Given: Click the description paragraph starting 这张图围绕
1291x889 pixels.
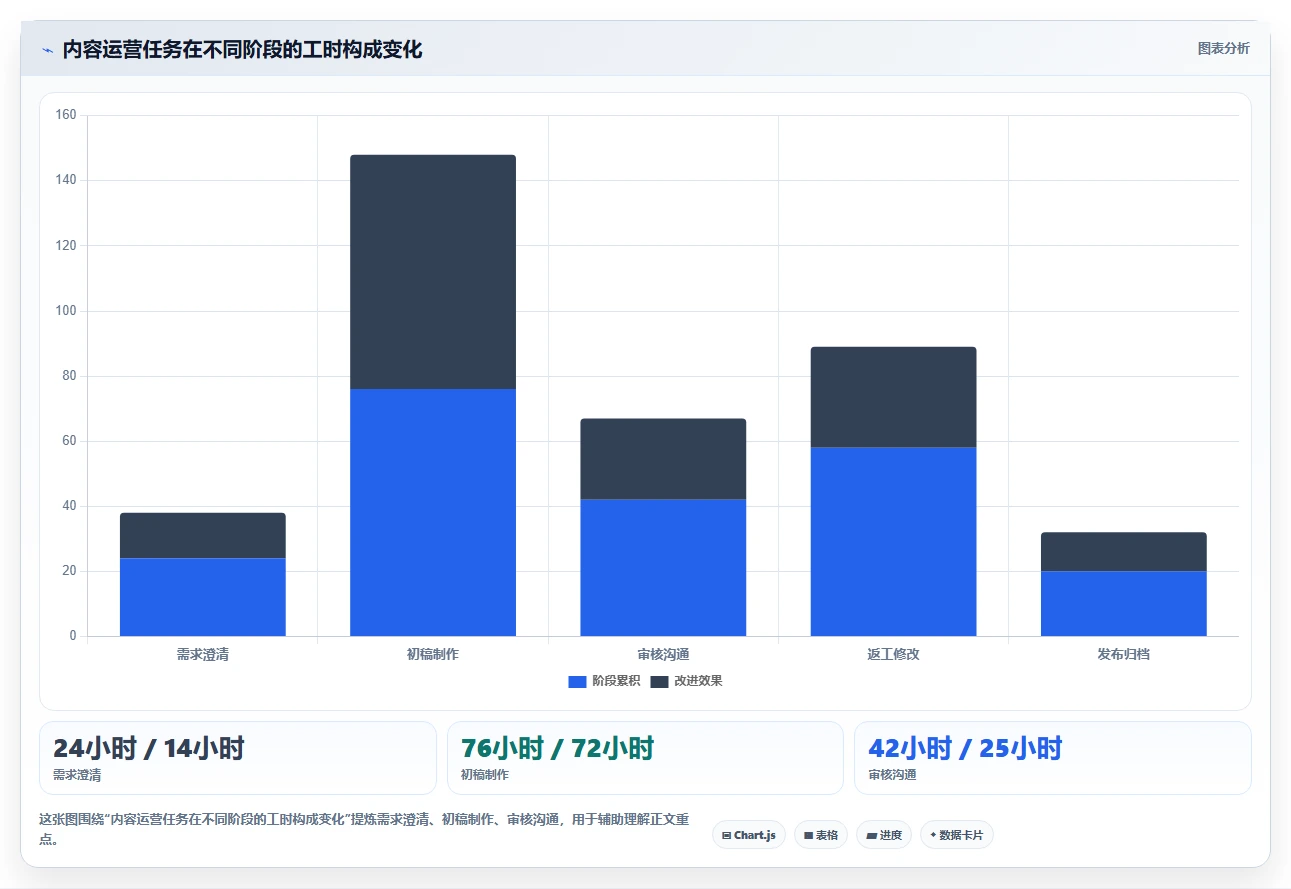Looking at the screenshot, I should point(364,829).
